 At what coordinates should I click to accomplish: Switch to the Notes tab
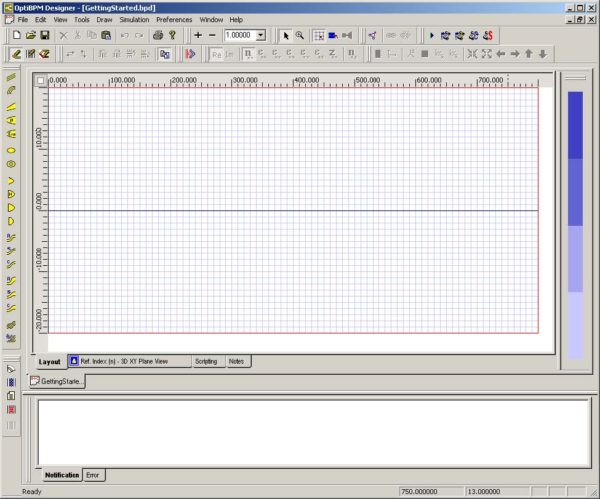pyautogui.click(x=236, y=361)
